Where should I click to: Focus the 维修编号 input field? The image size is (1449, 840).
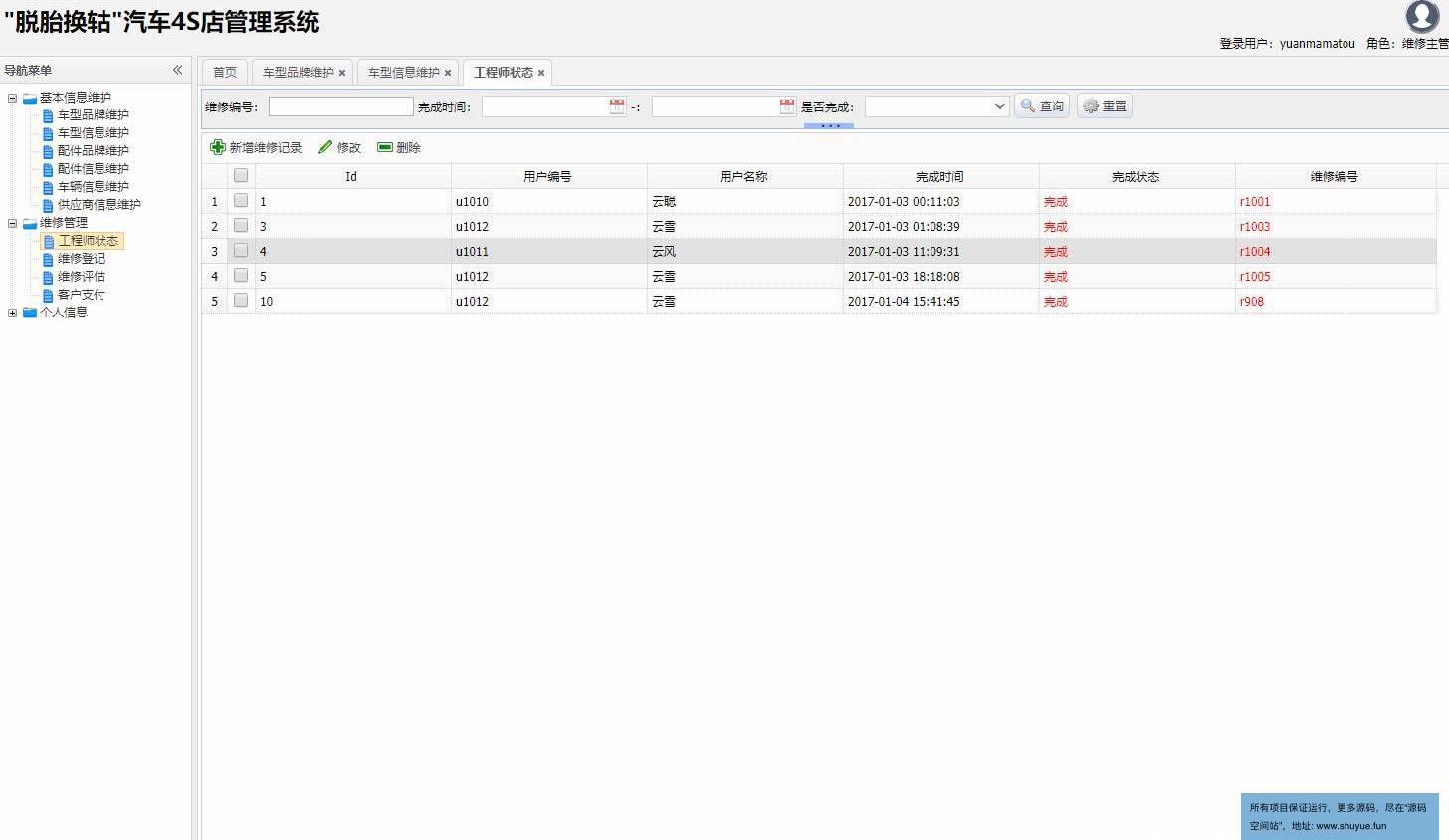click(340, 106)
